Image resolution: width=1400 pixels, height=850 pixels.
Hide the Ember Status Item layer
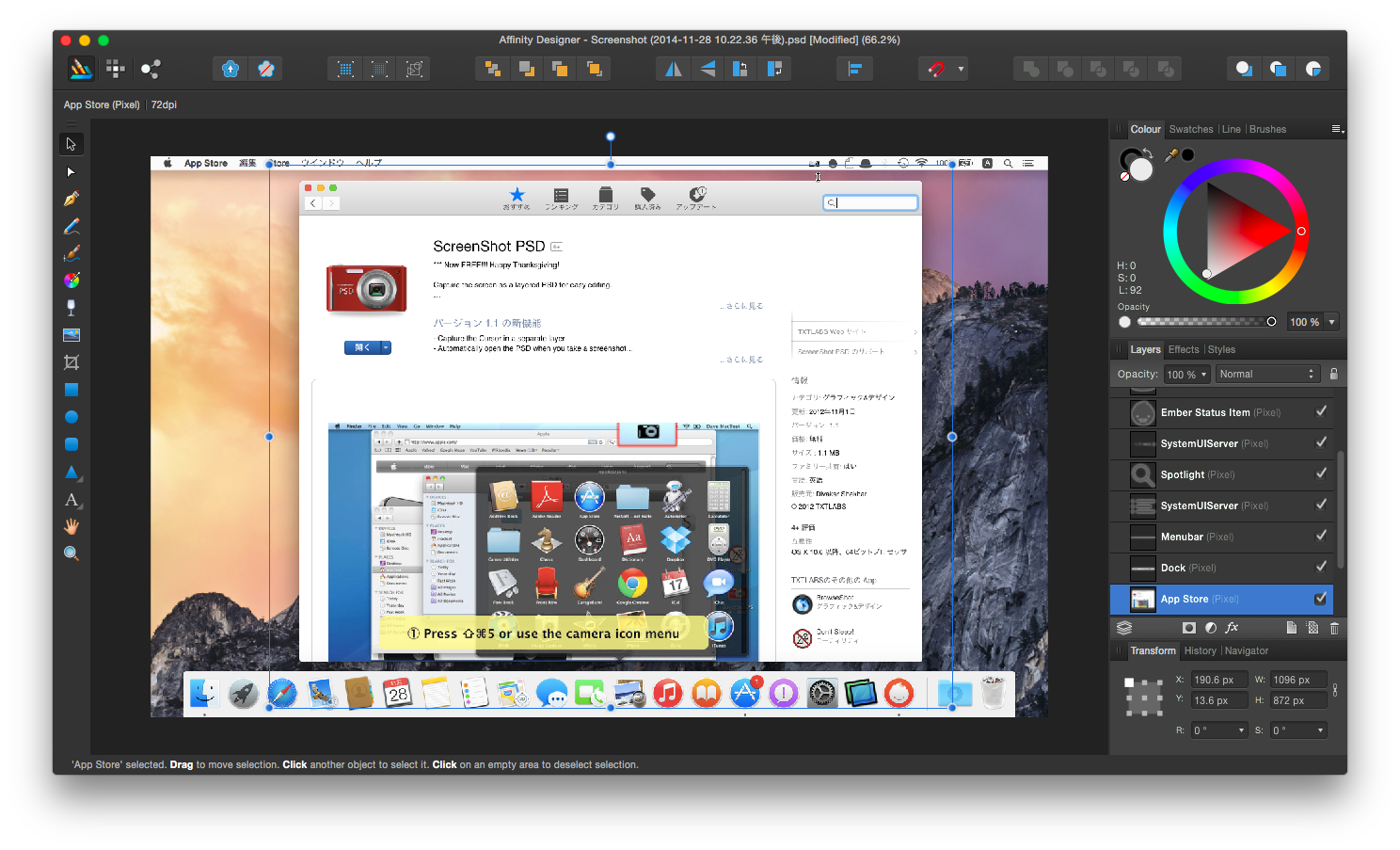pyautogui.click(x=1321, y=411)
